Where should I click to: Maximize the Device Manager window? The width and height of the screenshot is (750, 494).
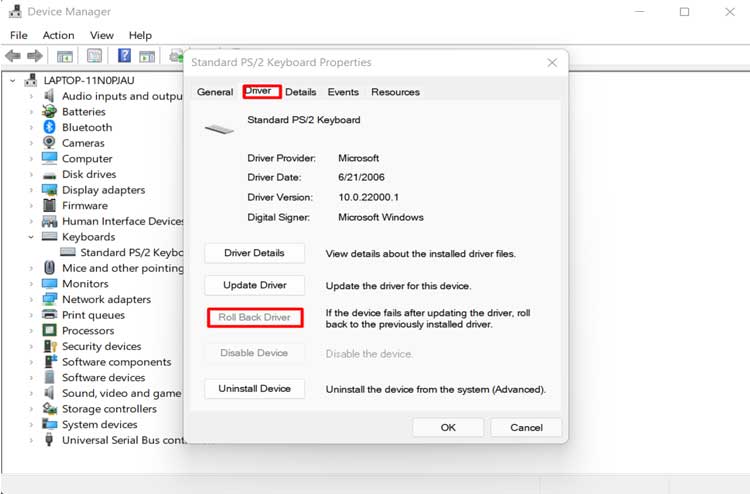(684, 12)
